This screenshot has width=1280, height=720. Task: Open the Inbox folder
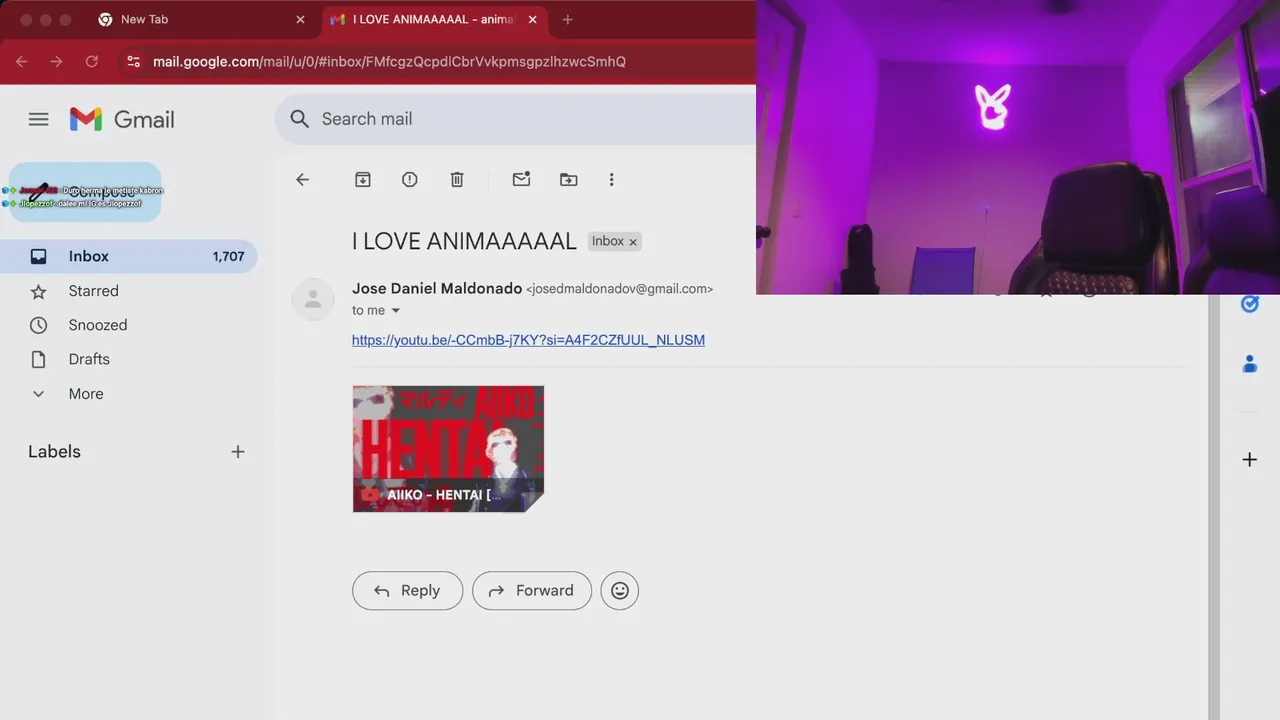129,256
